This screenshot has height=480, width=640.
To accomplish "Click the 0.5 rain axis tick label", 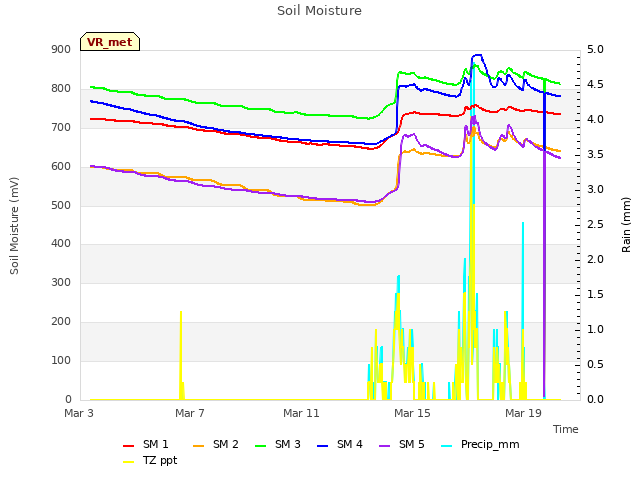I will click(595, 364).
